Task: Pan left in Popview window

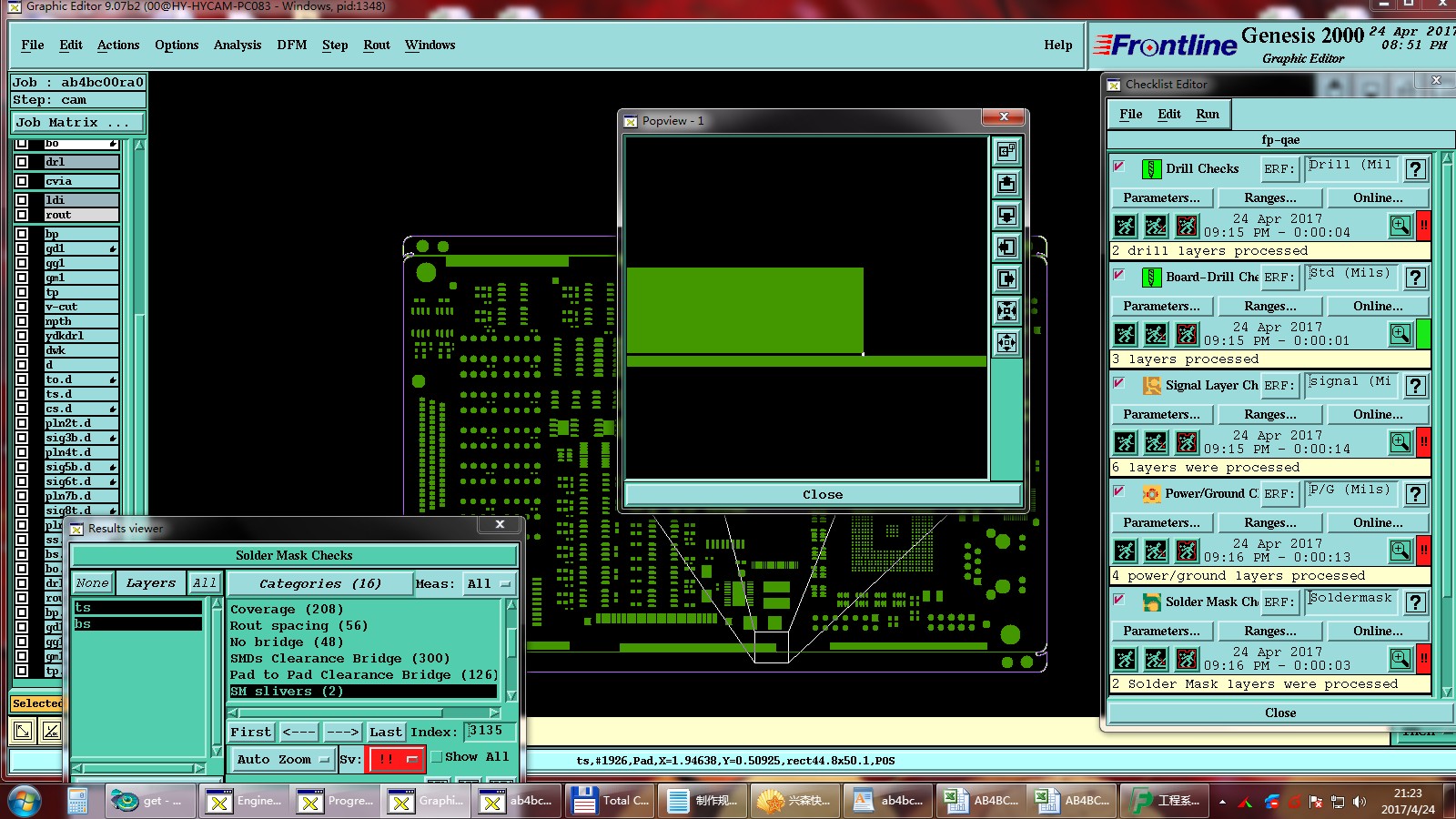Action: (x=1006, y=248)
